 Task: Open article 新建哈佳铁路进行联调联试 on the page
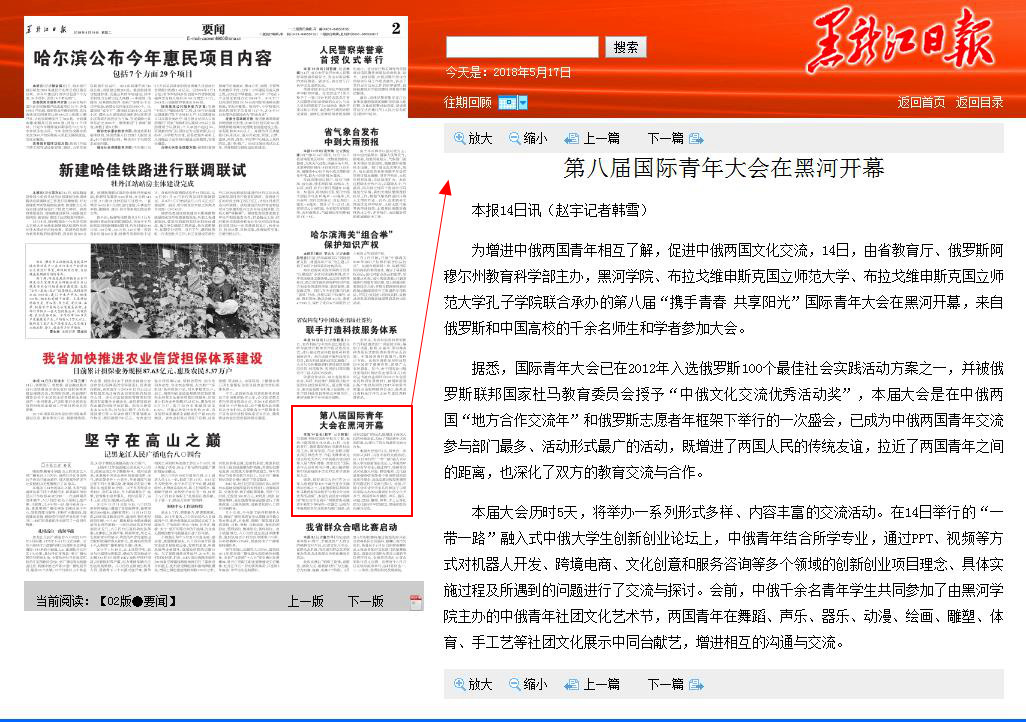[152, 169]
